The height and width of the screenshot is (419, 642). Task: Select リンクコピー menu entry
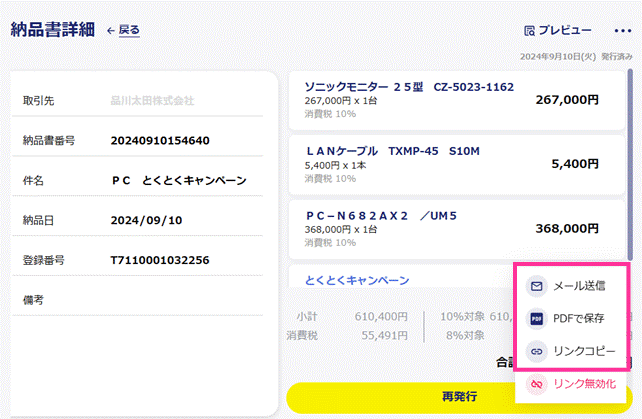coord(571,351)
